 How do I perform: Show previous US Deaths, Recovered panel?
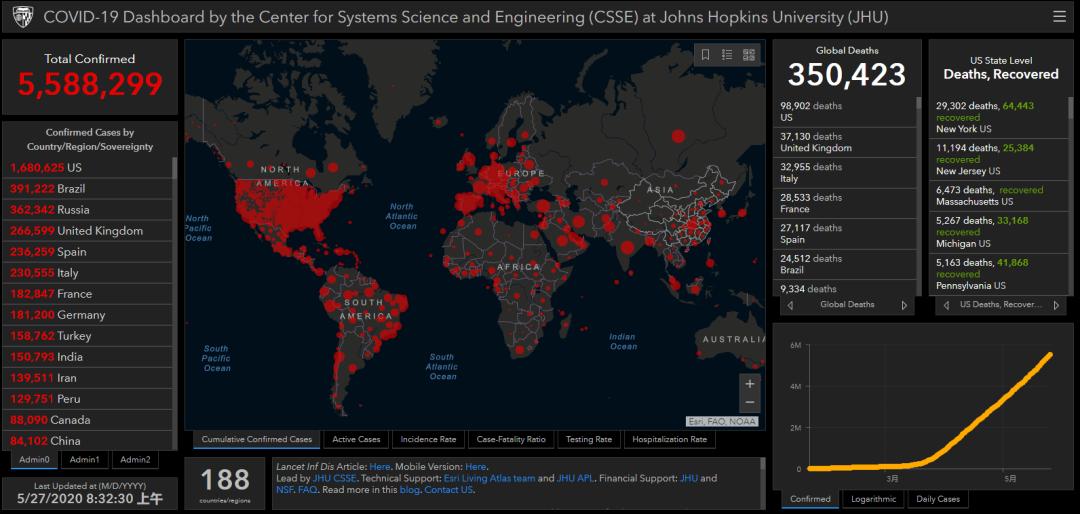click(x=945, y=305)
